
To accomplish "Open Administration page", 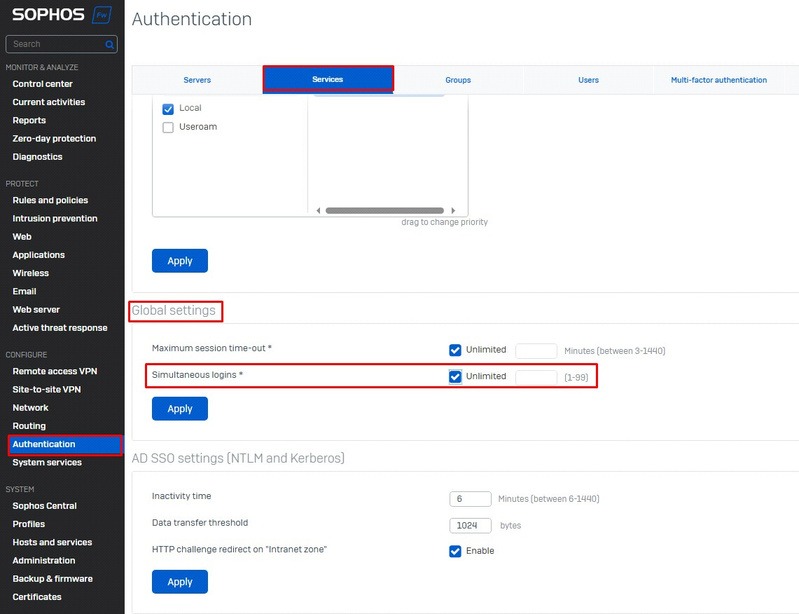I will [x=44, y=560].
